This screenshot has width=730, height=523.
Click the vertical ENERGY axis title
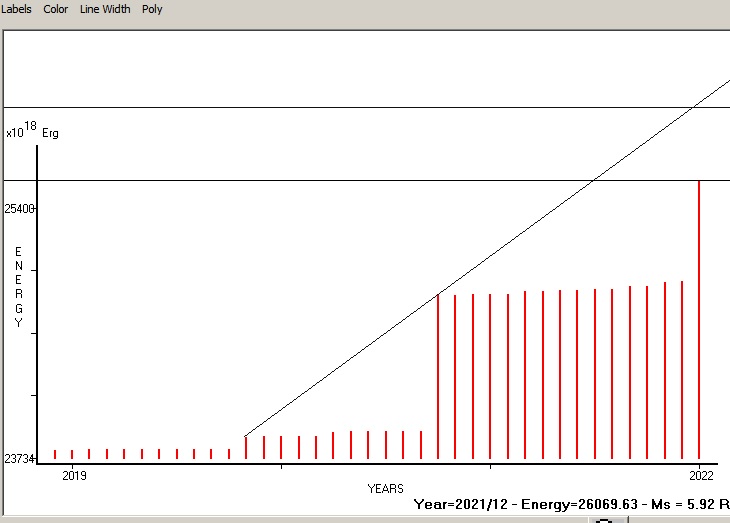(18, 287)
